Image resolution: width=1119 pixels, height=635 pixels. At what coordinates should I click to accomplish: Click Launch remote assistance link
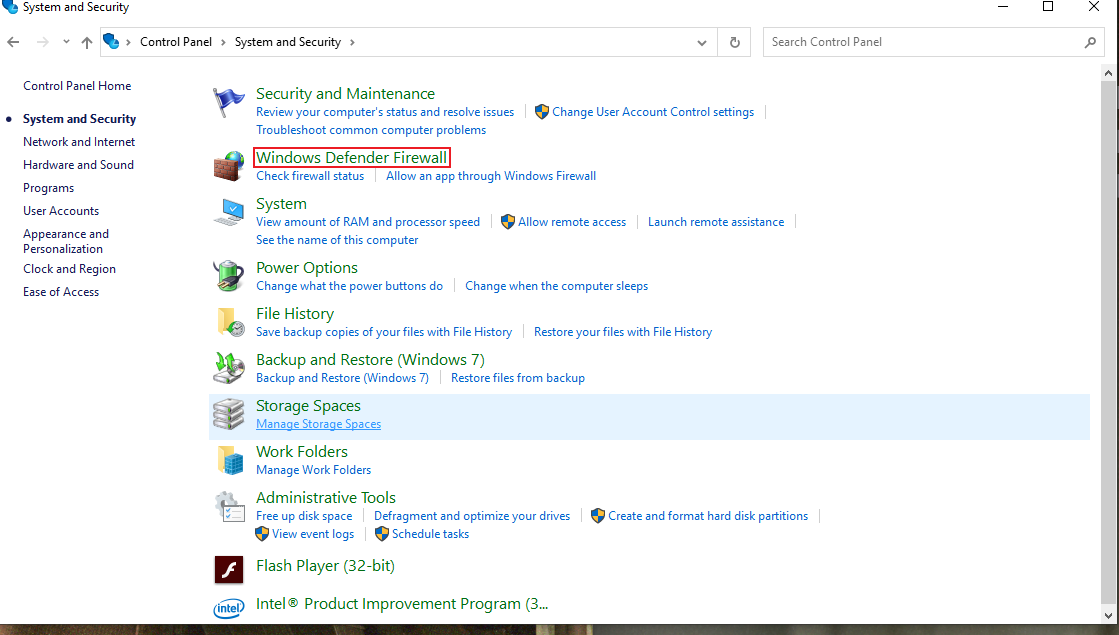tap(716, 222)
